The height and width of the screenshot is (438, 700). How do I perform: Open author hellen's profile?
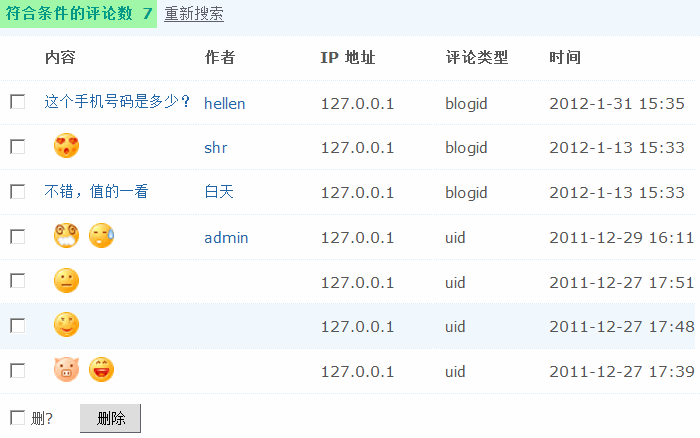click(x=225, y=104)
